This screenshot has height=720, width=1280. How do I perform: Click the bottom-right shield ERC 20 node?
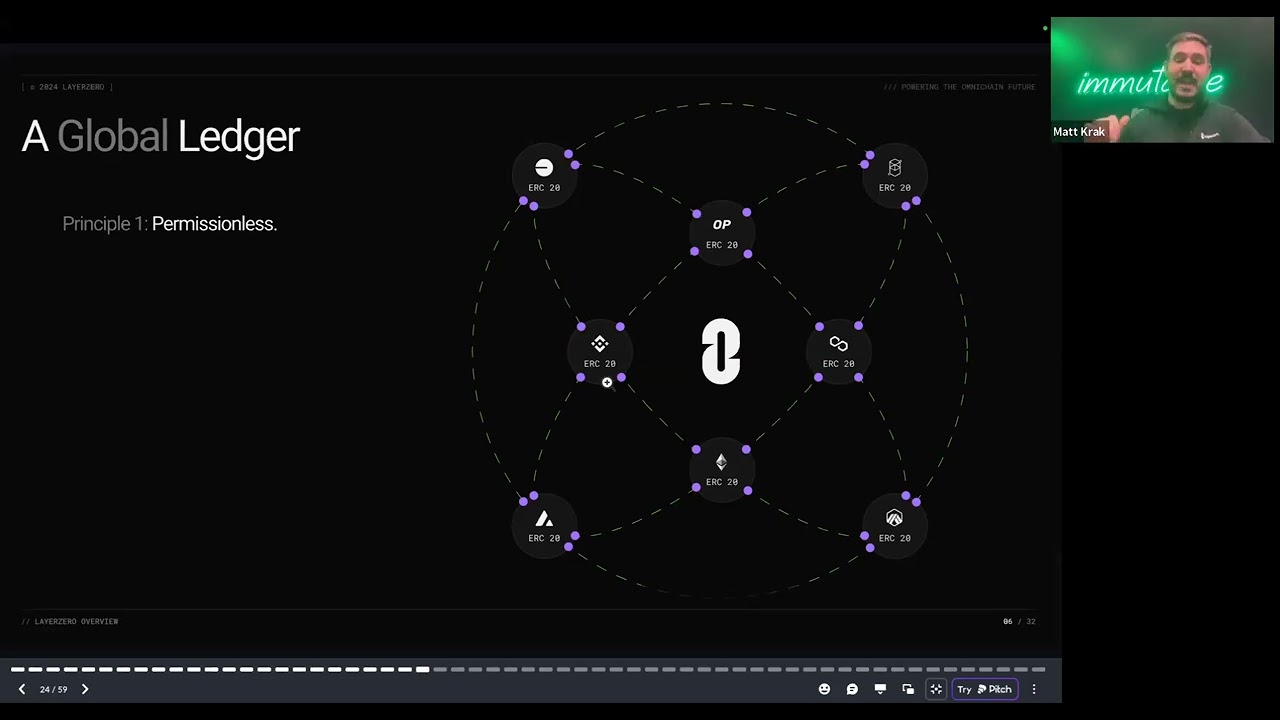(x=894, y=527)
